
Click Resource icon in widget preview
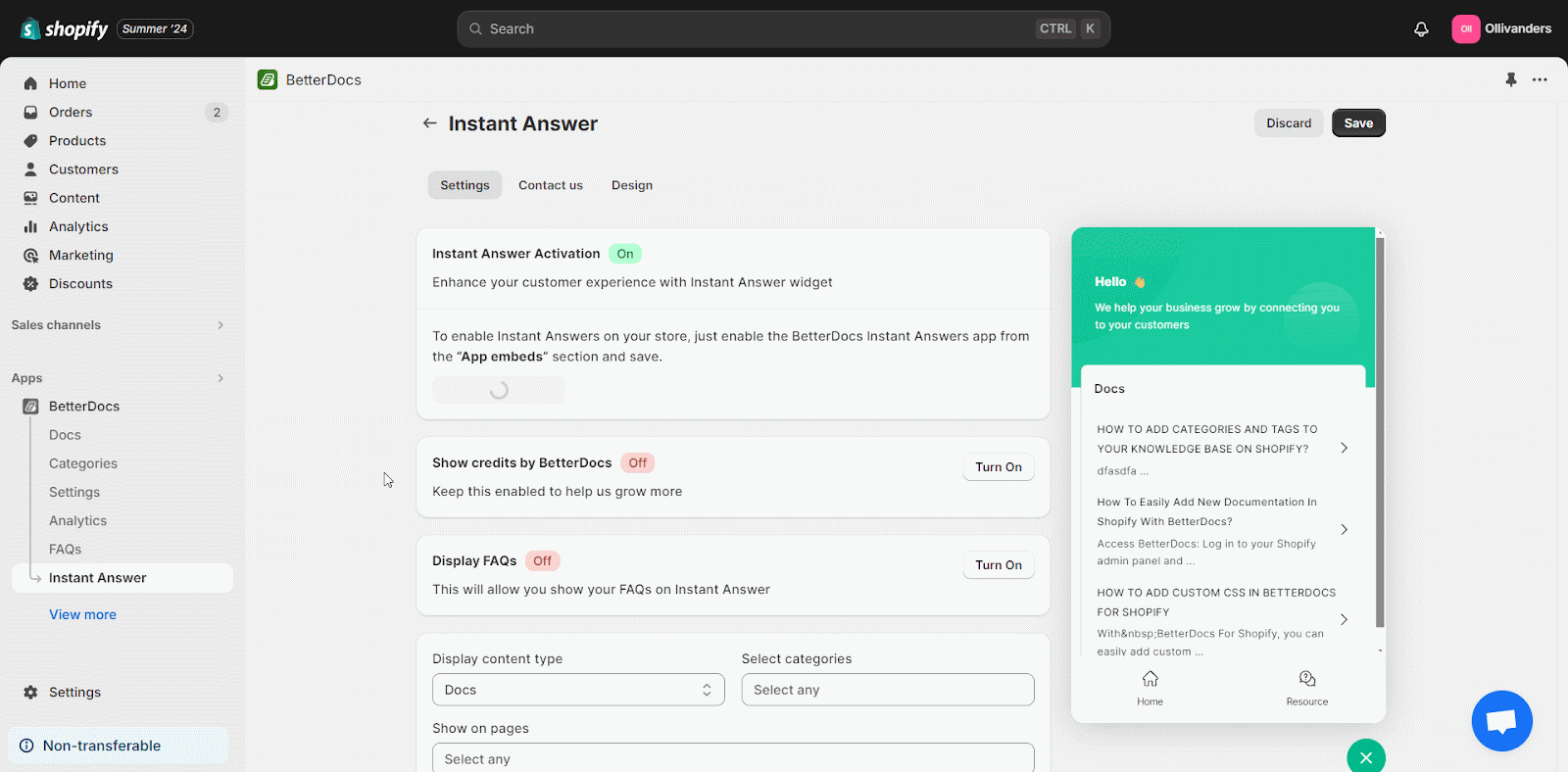pyautogui.click(x=1307, y=679)
